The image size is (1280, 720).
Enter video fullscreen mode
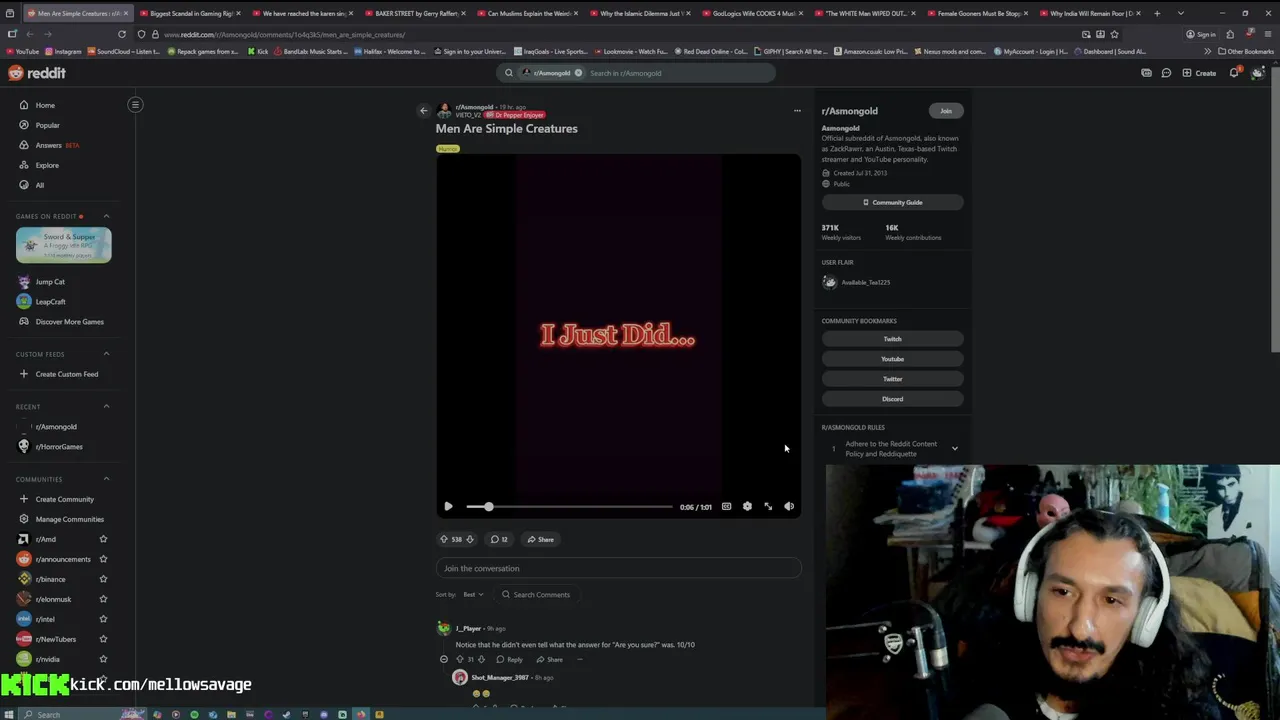click(768, 507)
